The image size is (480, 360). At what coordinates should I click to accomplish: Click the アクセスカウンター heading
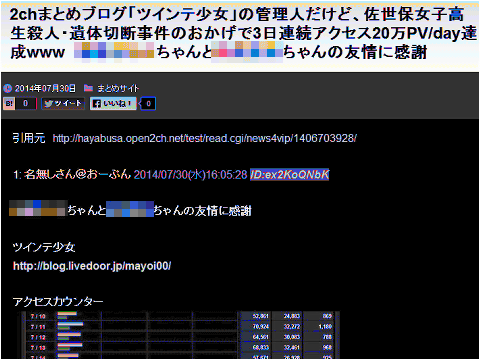tap(58, 302)
